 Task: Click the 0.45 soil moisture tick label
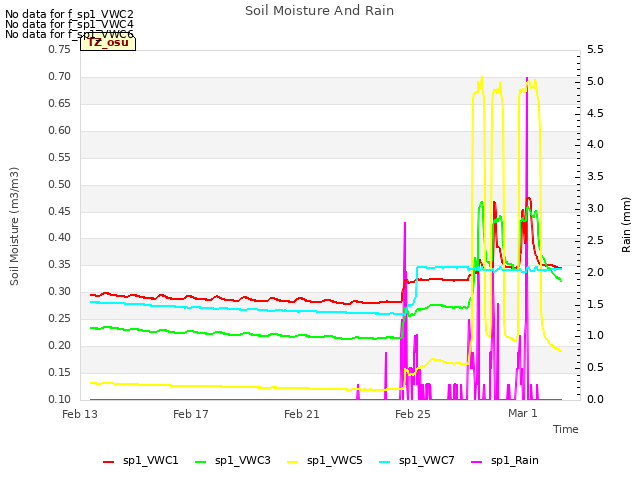point(60,211)
